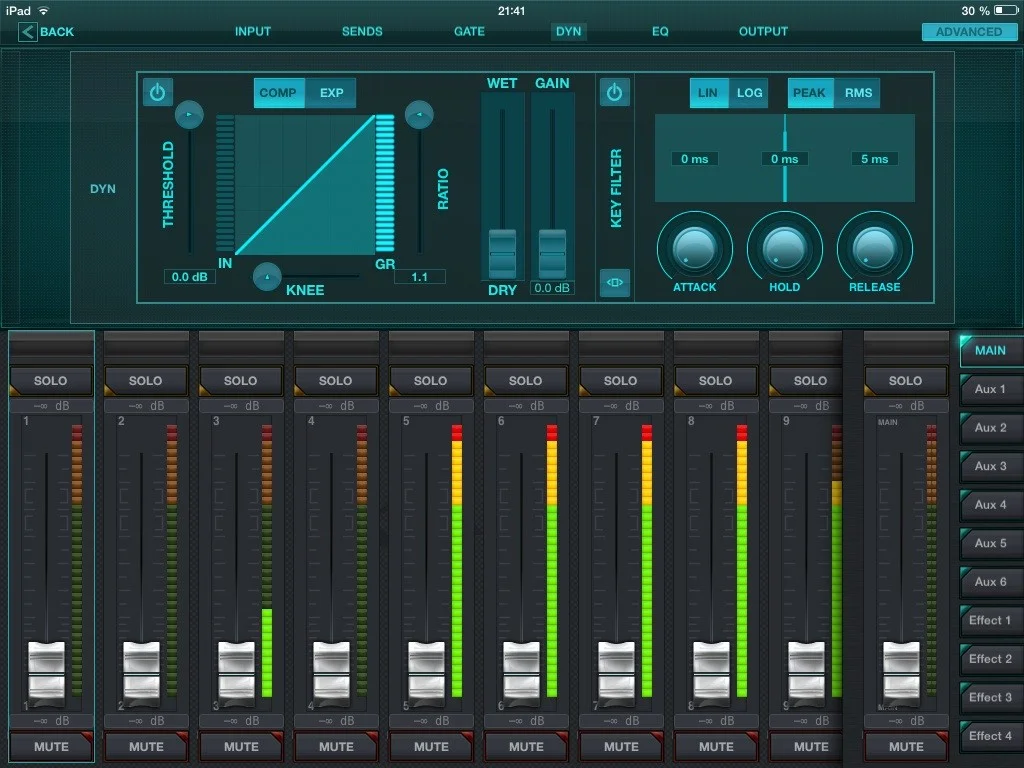Mute channel 1
Image resolution: width=1024 pixels, height=768 pixels.
pos(50,746)
